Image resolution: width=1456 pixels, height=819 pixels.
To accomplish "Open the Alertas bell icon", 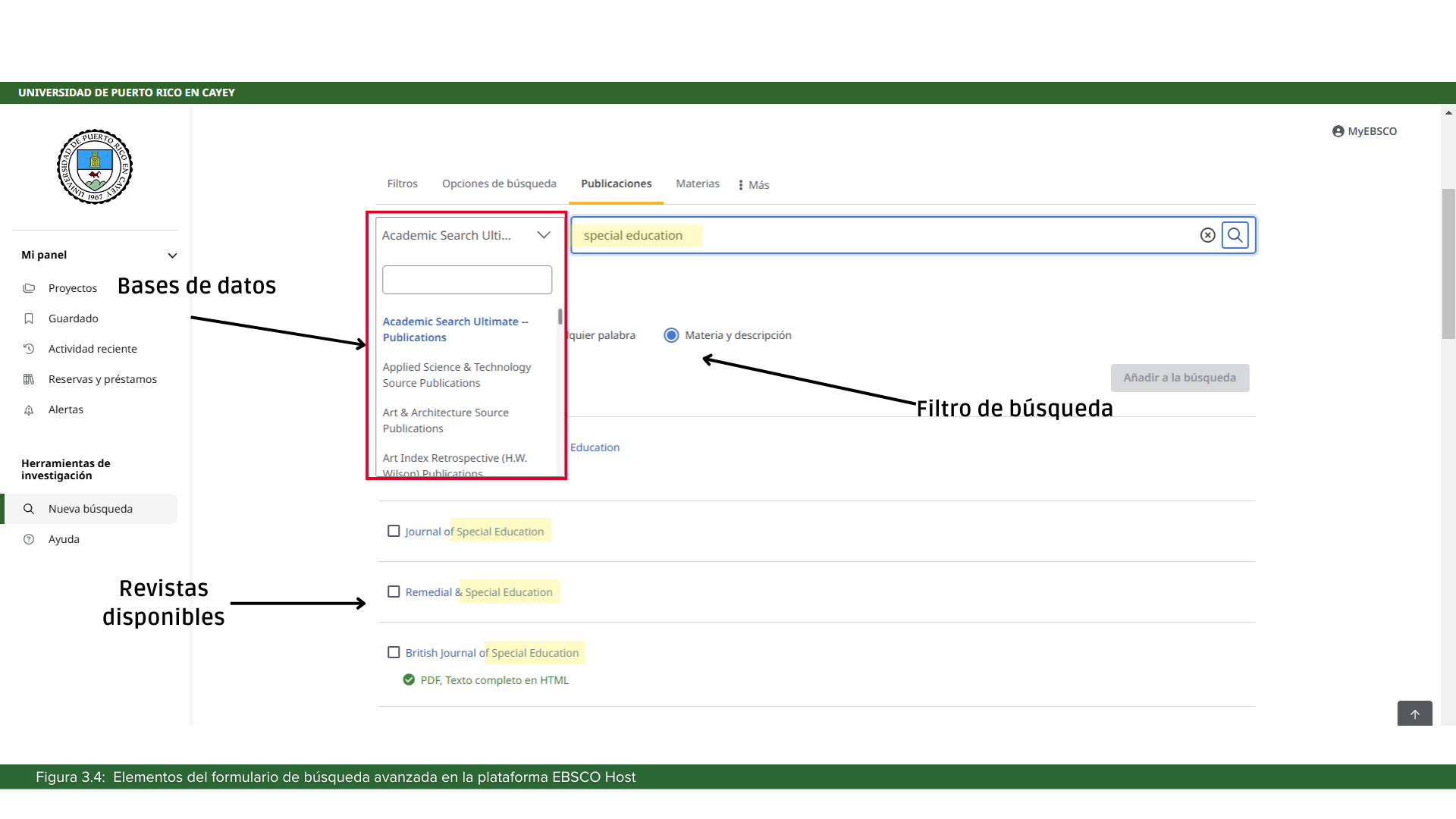I will click(29, 410).
